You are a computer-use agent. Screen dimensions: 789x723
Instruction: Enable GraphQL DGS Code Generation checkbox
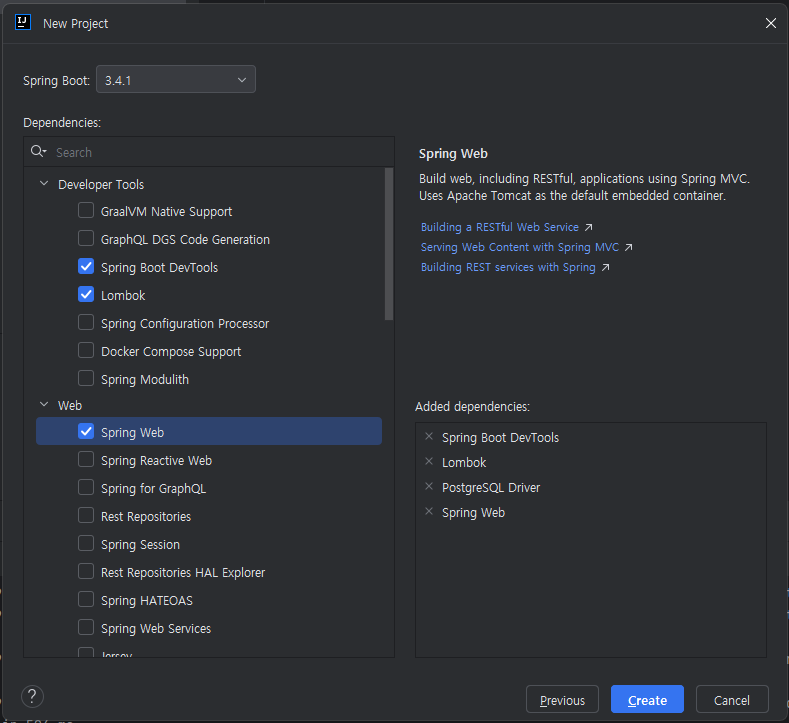(x=86, y=238)
